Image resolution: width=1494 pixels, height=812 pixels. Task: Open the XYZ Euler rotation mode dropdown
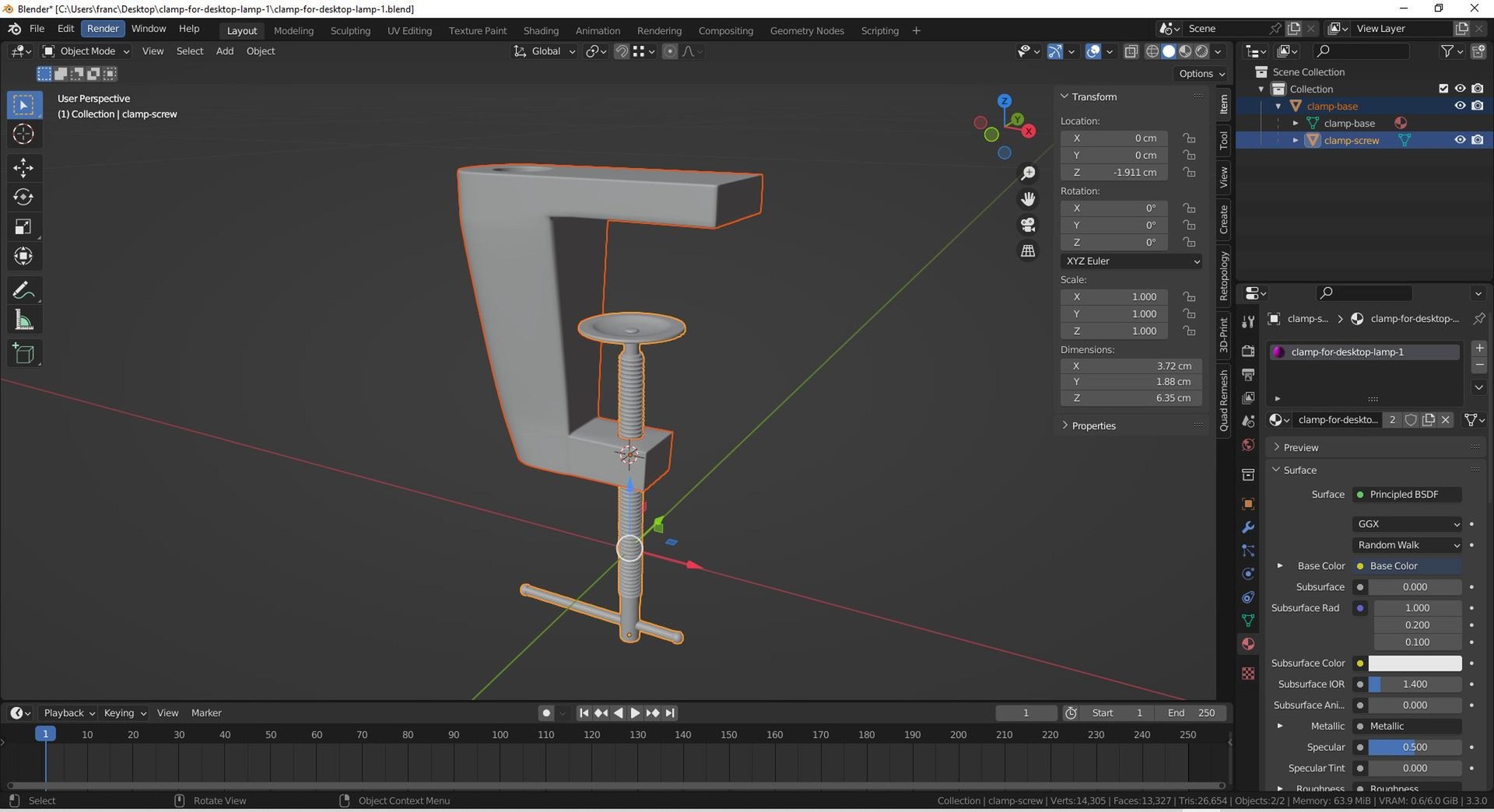pyautogui.click(x=1131, y=261)
